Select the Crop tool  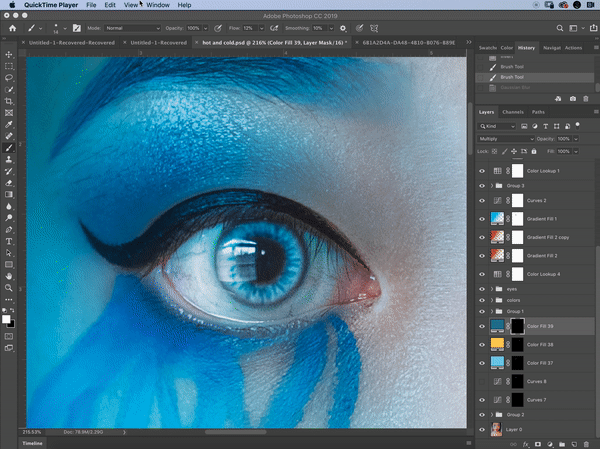[9, 101]
